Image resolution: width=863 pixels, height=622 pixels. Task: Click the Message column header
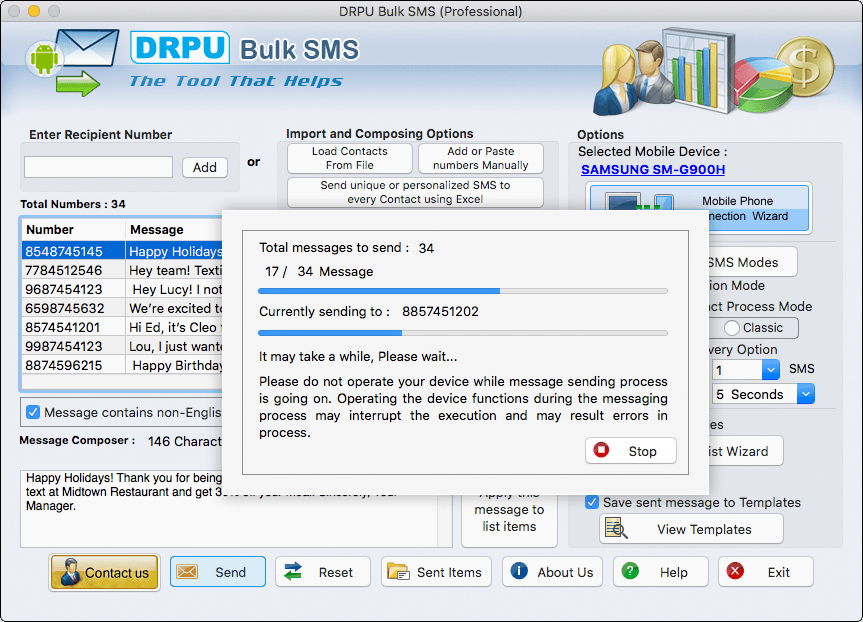174,230
